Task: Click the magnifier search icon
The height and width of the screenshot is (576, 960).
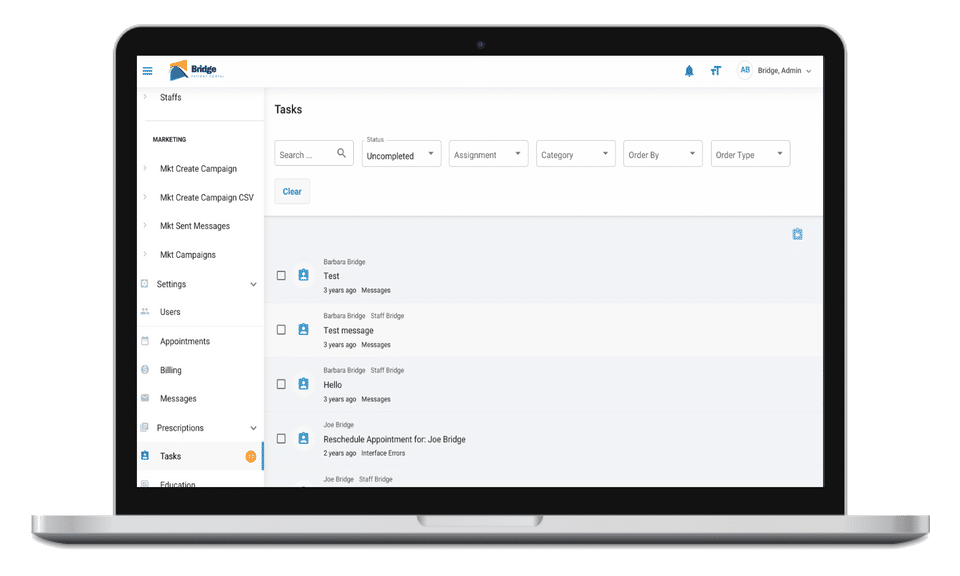Action: point(342,153)
